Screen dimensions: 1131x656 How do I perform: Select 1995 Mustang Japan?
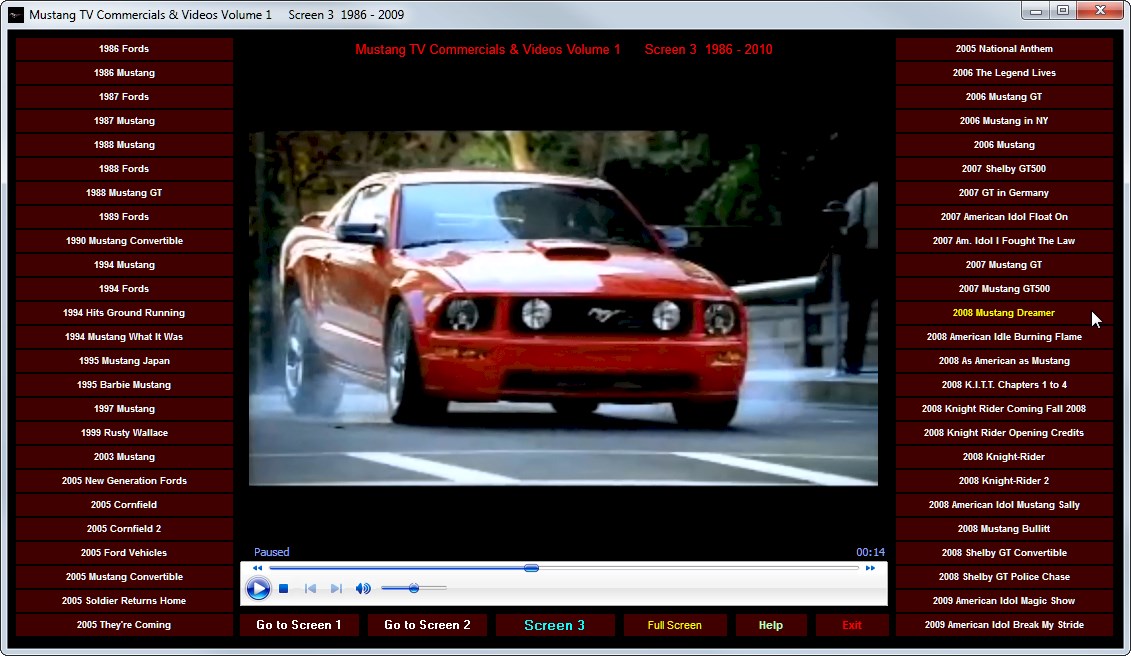click(x=124, y=361)
